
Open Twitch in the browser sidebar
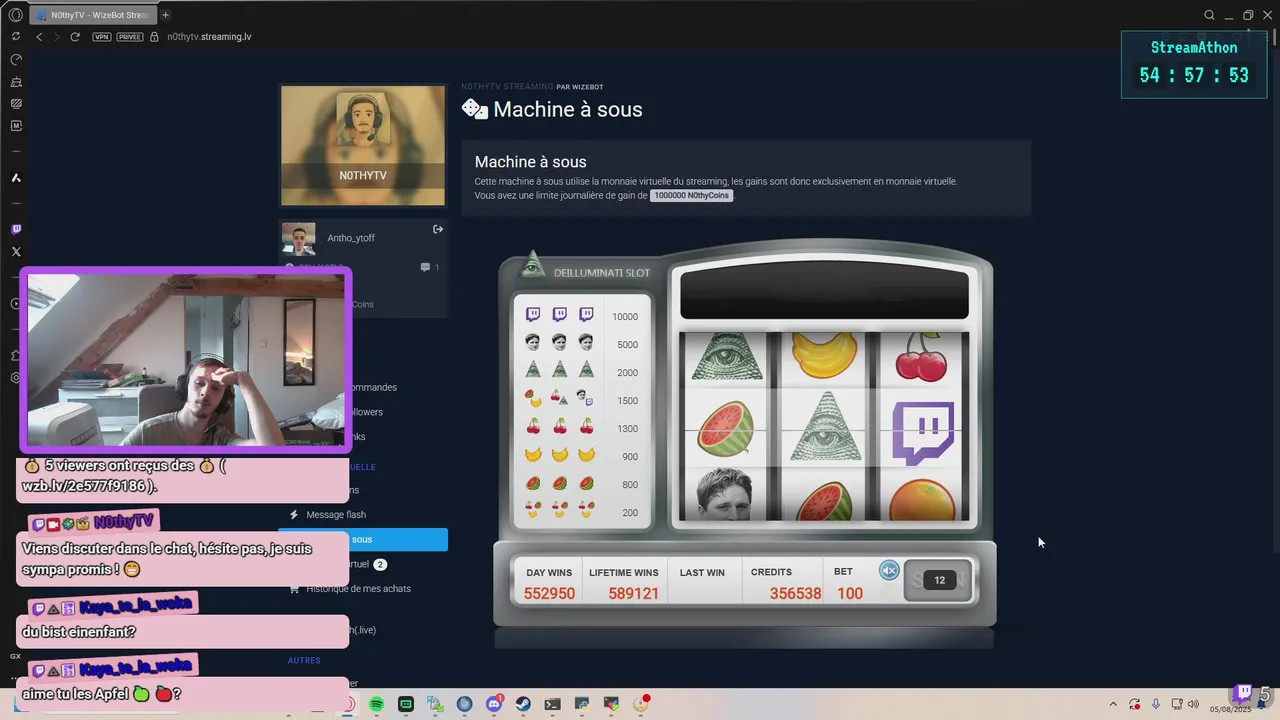[x=16, y=229]
